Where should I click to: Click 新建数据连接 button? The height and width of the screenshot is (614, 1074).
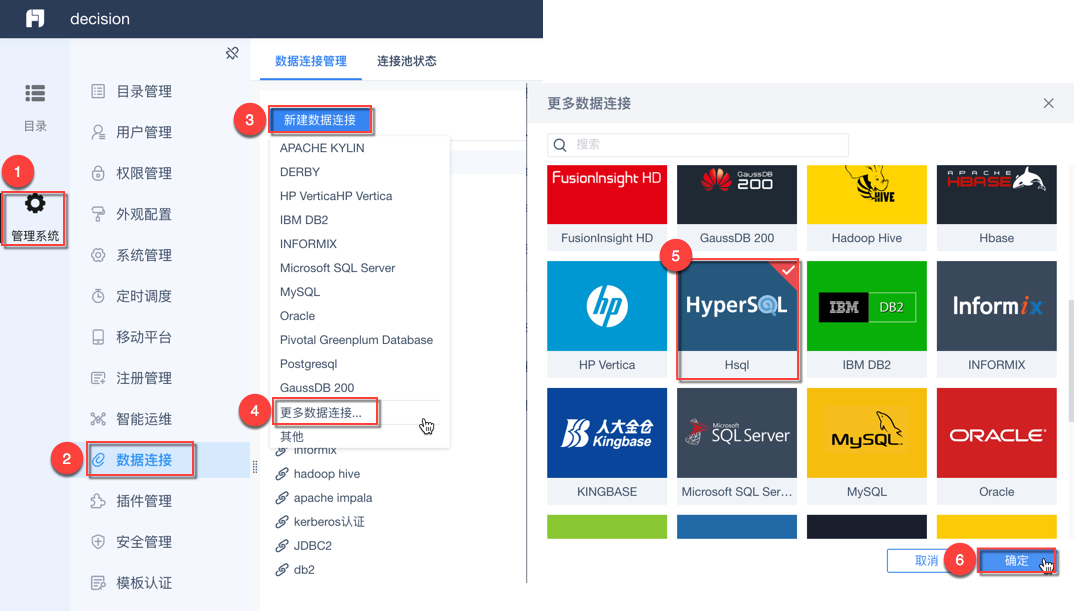[x=320, y=120]
